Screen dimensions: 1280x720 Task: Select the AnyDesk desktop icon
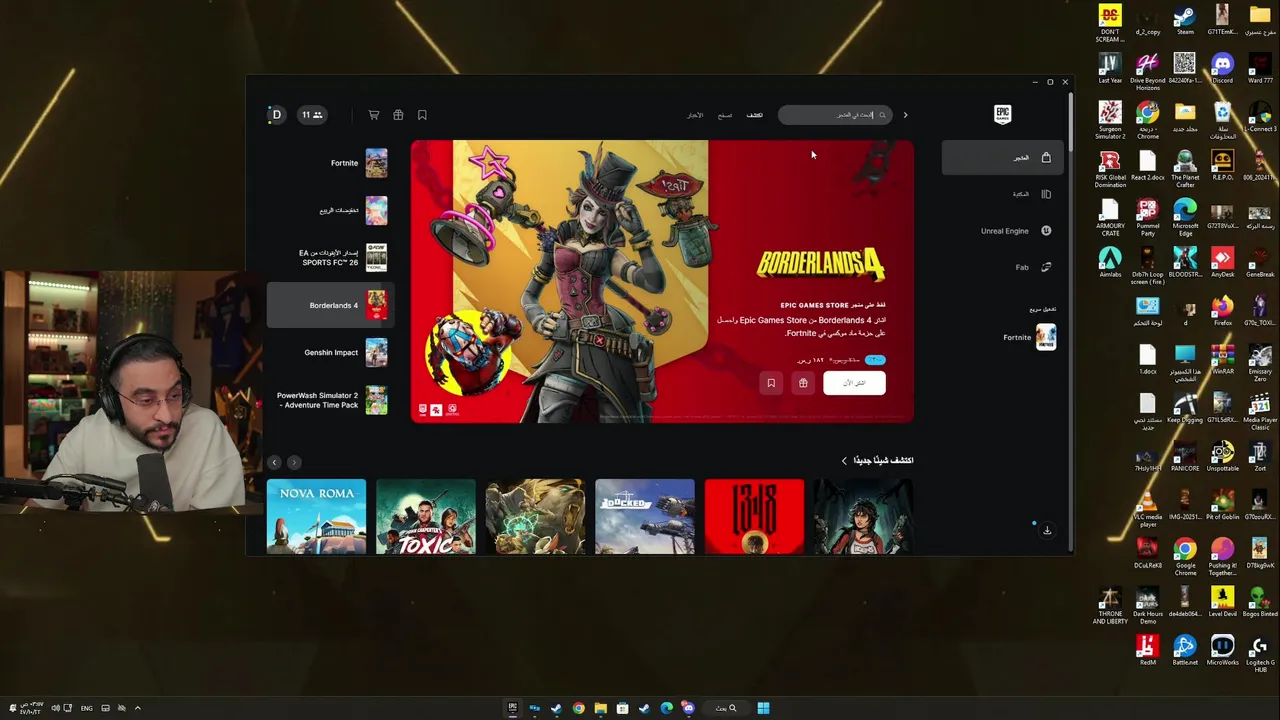1222,262
